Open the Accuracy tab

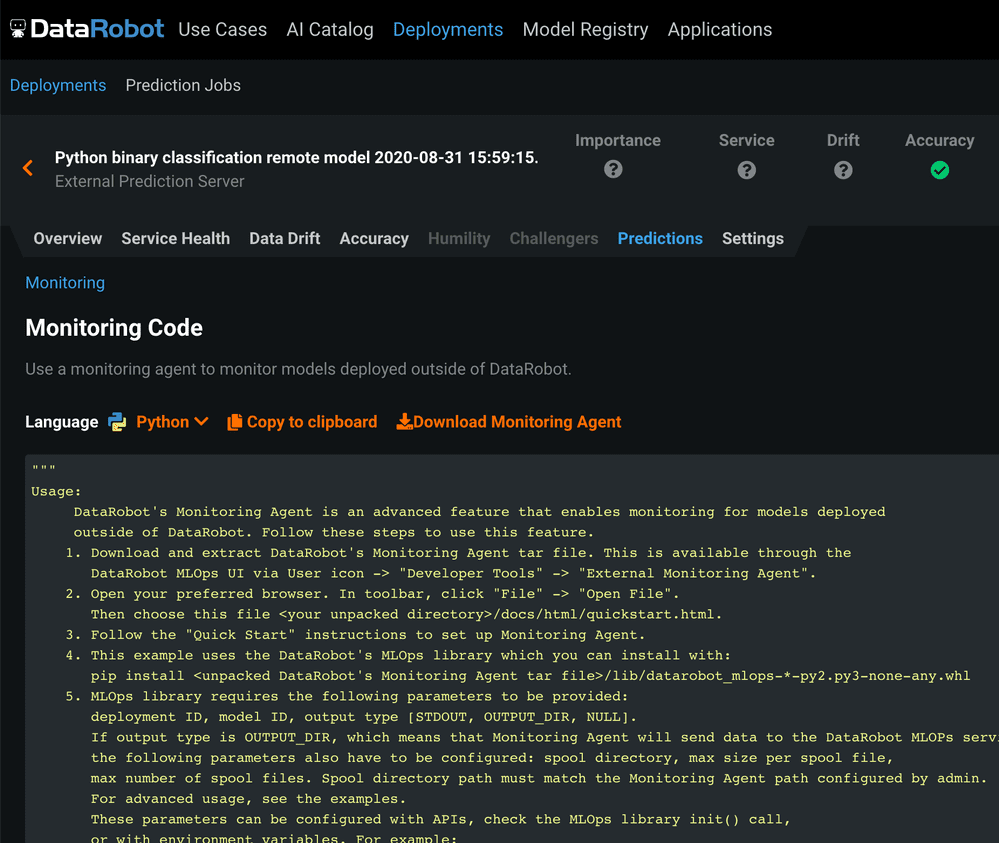pos(374,238)
